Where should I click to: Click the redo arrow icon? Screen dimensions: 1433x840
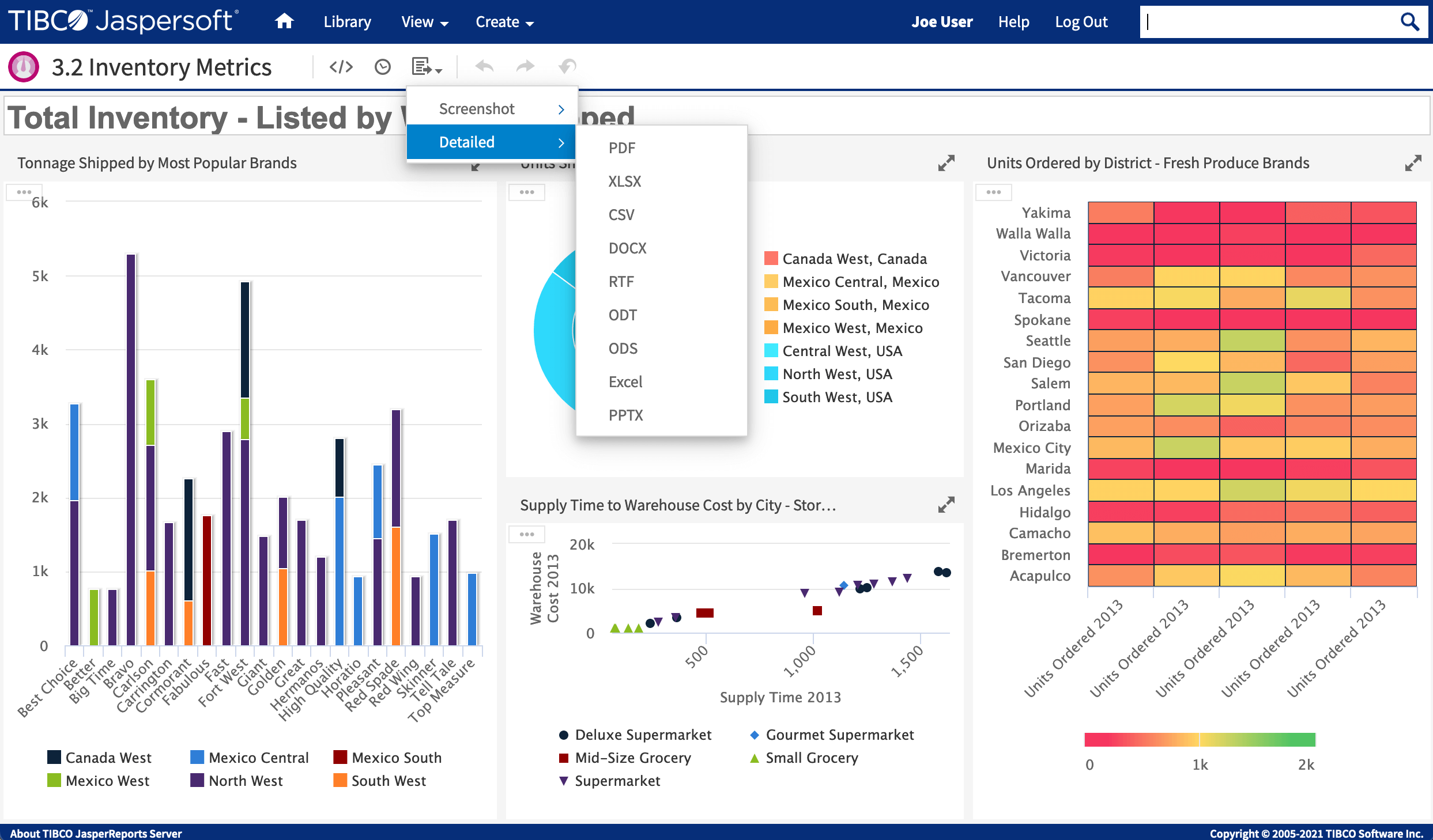525,67
